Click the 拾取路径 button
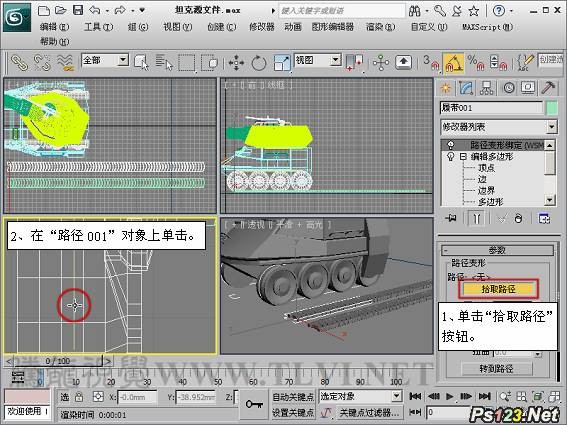The image size is (567, 425). tap(498, 289)
